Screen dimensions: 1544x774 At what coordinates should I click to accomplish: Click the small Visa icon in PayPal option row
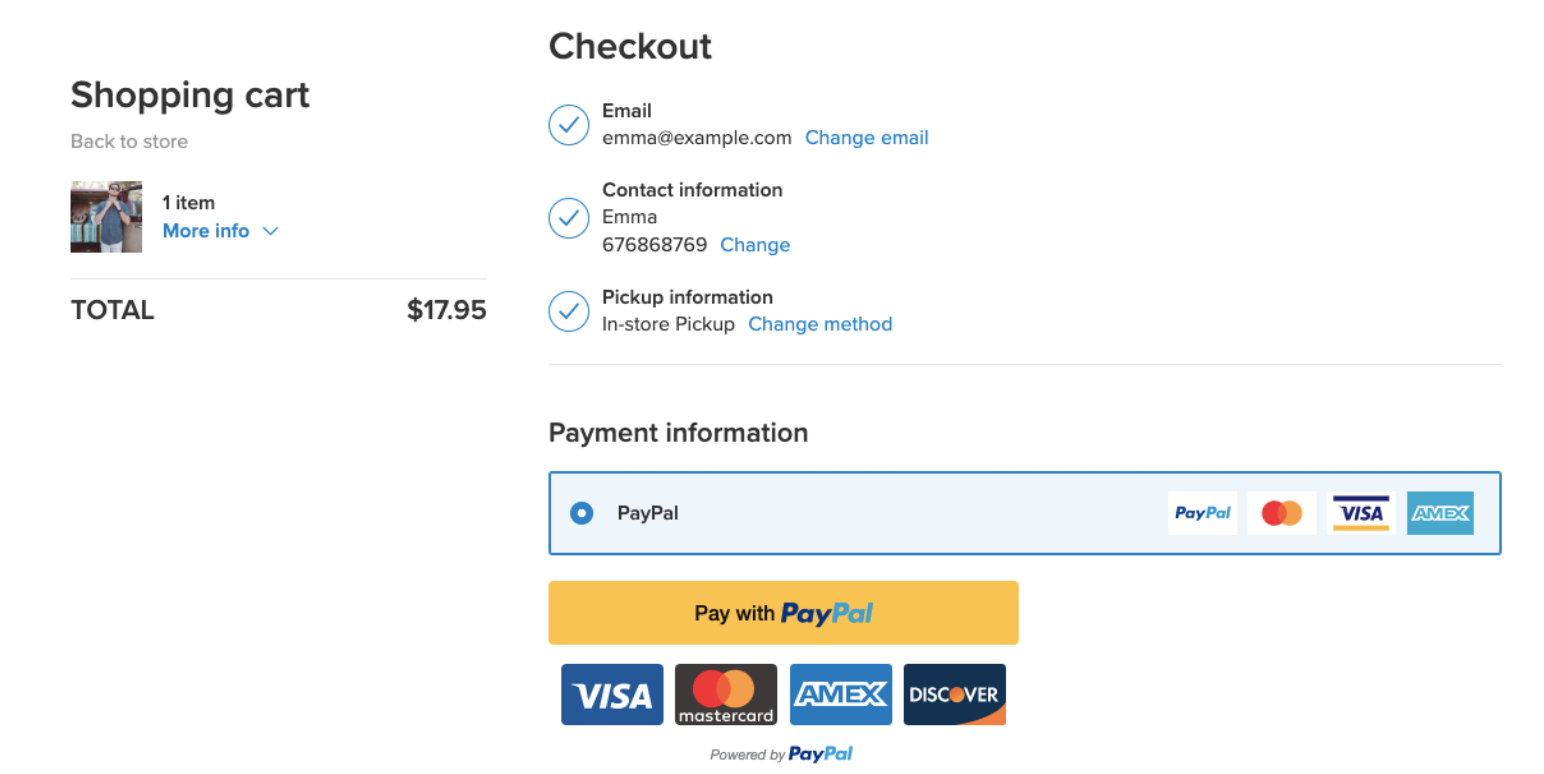click(x=1361, y=513)
